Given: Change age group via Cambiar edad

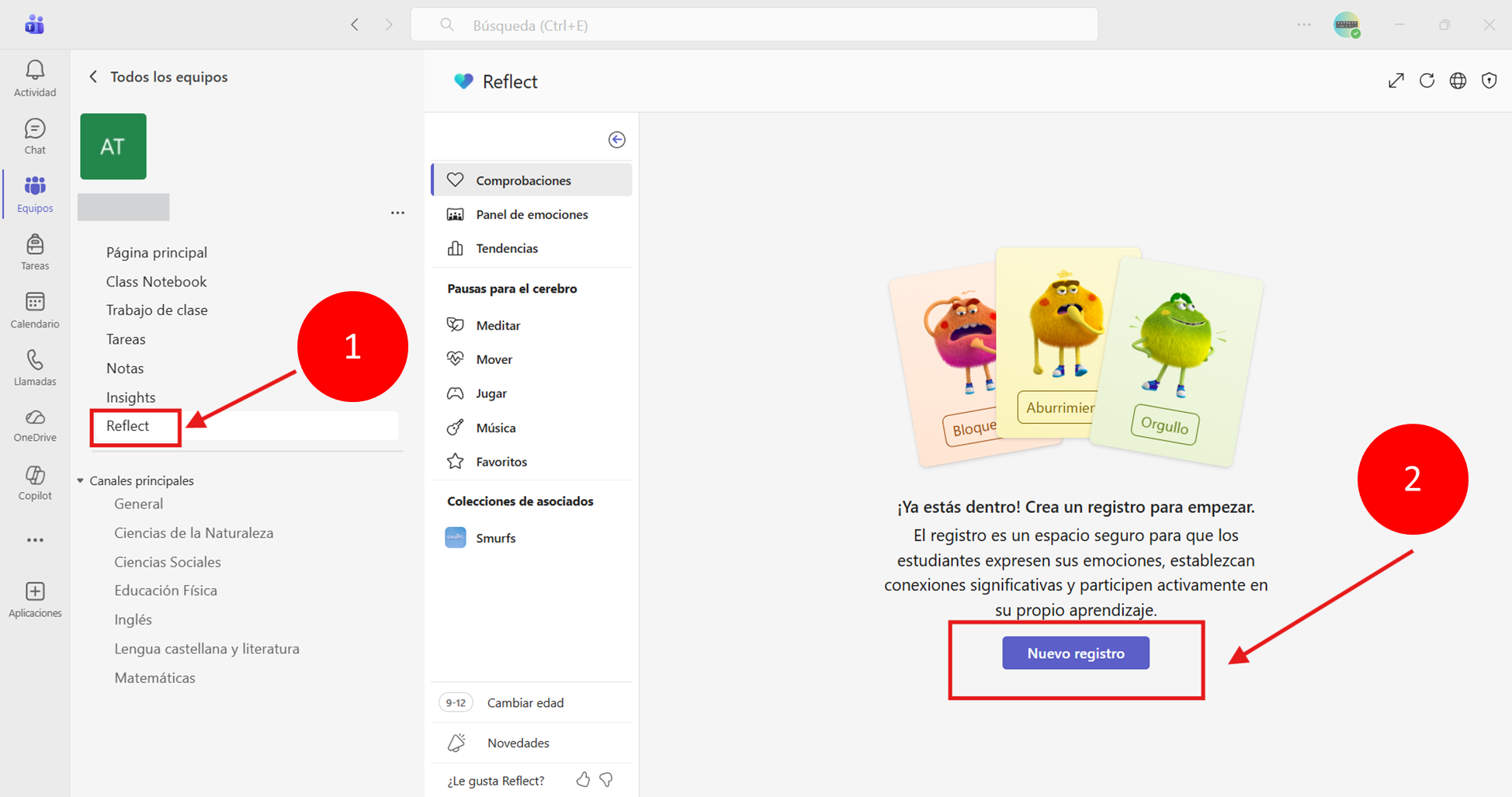Looking at the screenshot, I should (x=532, y=702).
